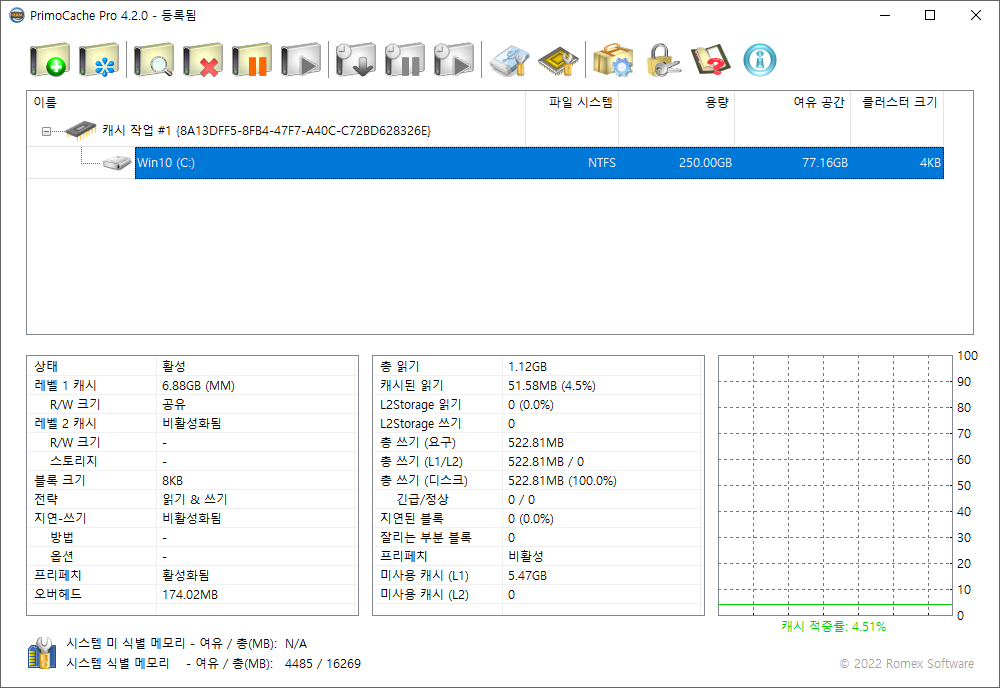
Task: Click the L2Storage 읽기 label
Action: pos(420,405)
